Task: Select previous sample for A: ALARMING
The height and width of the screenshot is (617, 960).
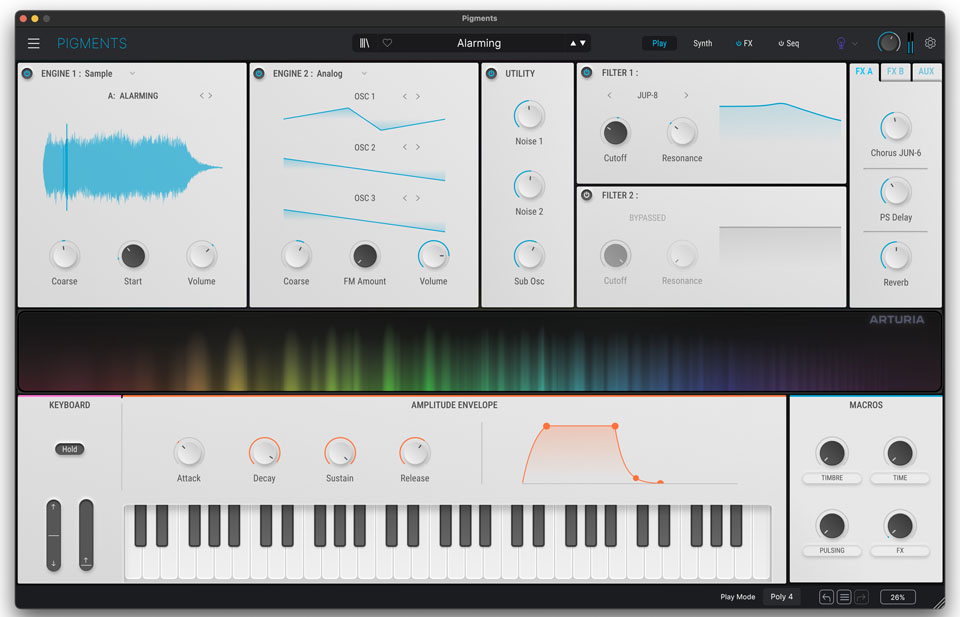Action: pos(201,95)
